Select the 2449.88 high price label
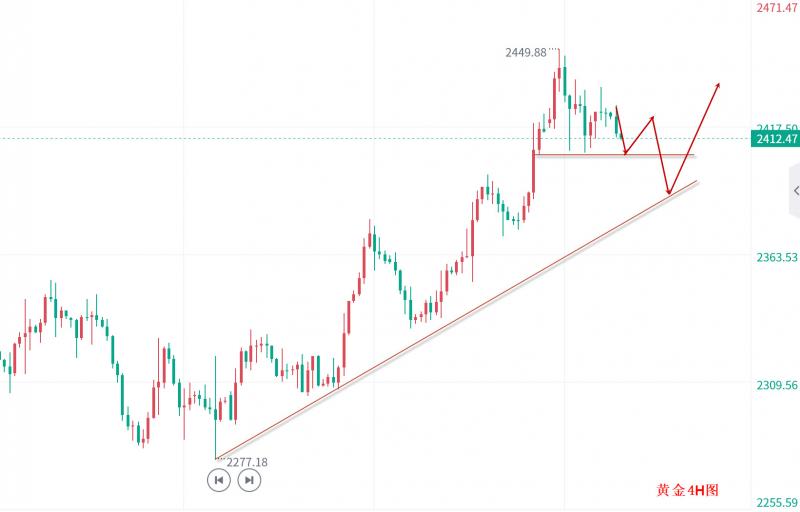The image size is (800, 512). tap(526, 53)
